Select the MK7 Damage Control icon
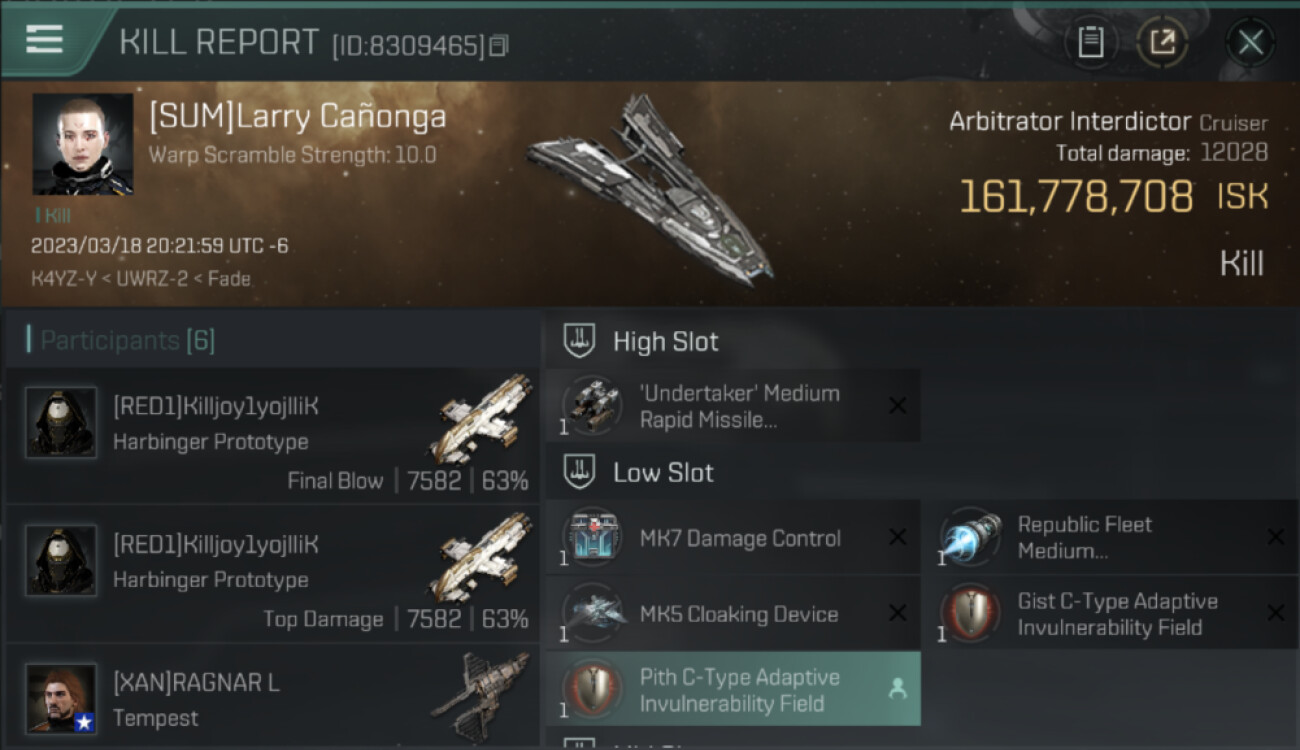1300x750 pixels. coord(593,538)
